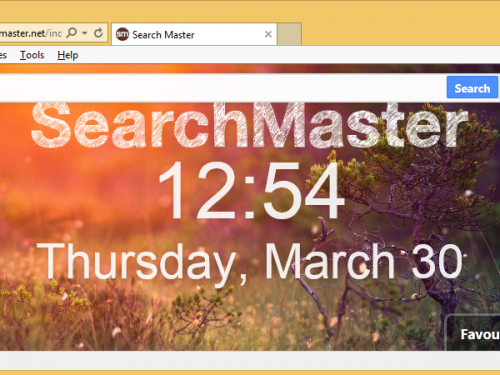
Task: Close the Search Master tab
Action: [268, 34]
